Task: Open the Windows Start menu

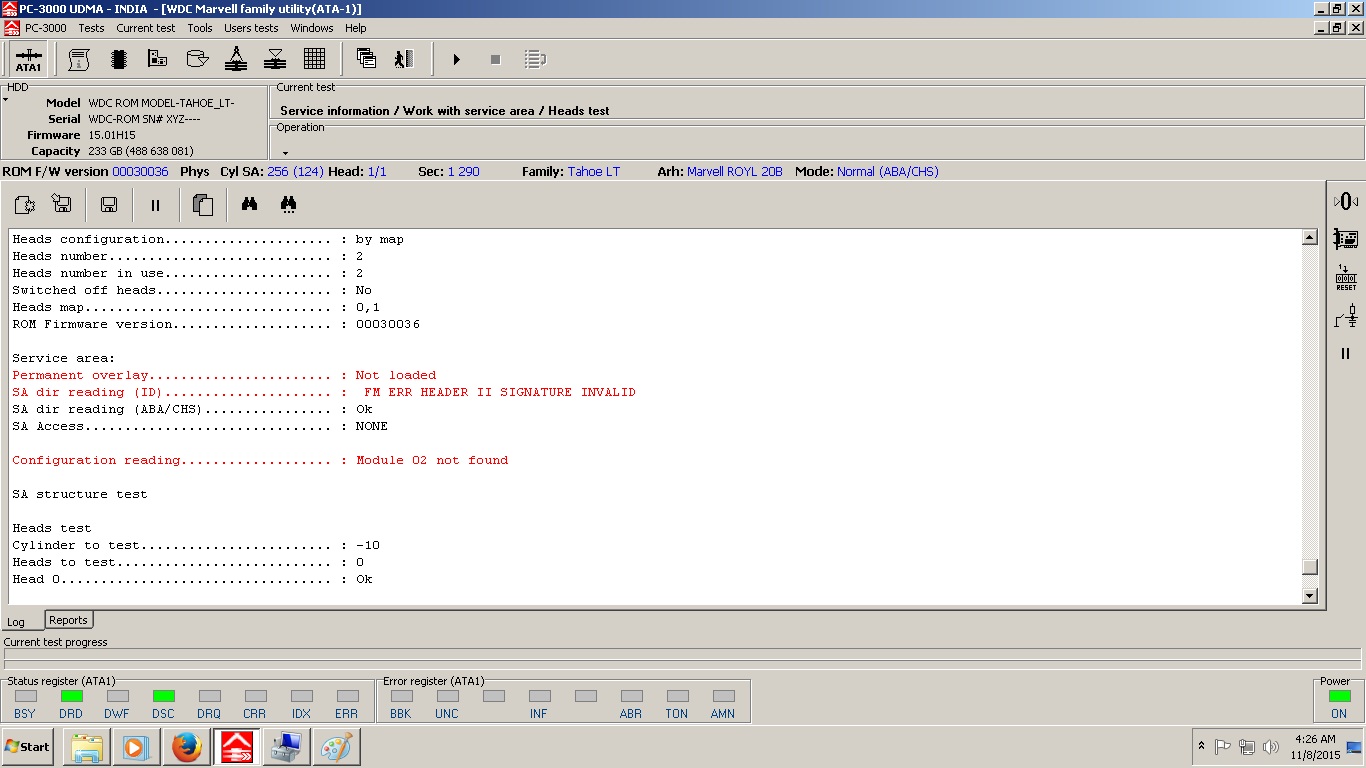Action: (x=28, y=747)
